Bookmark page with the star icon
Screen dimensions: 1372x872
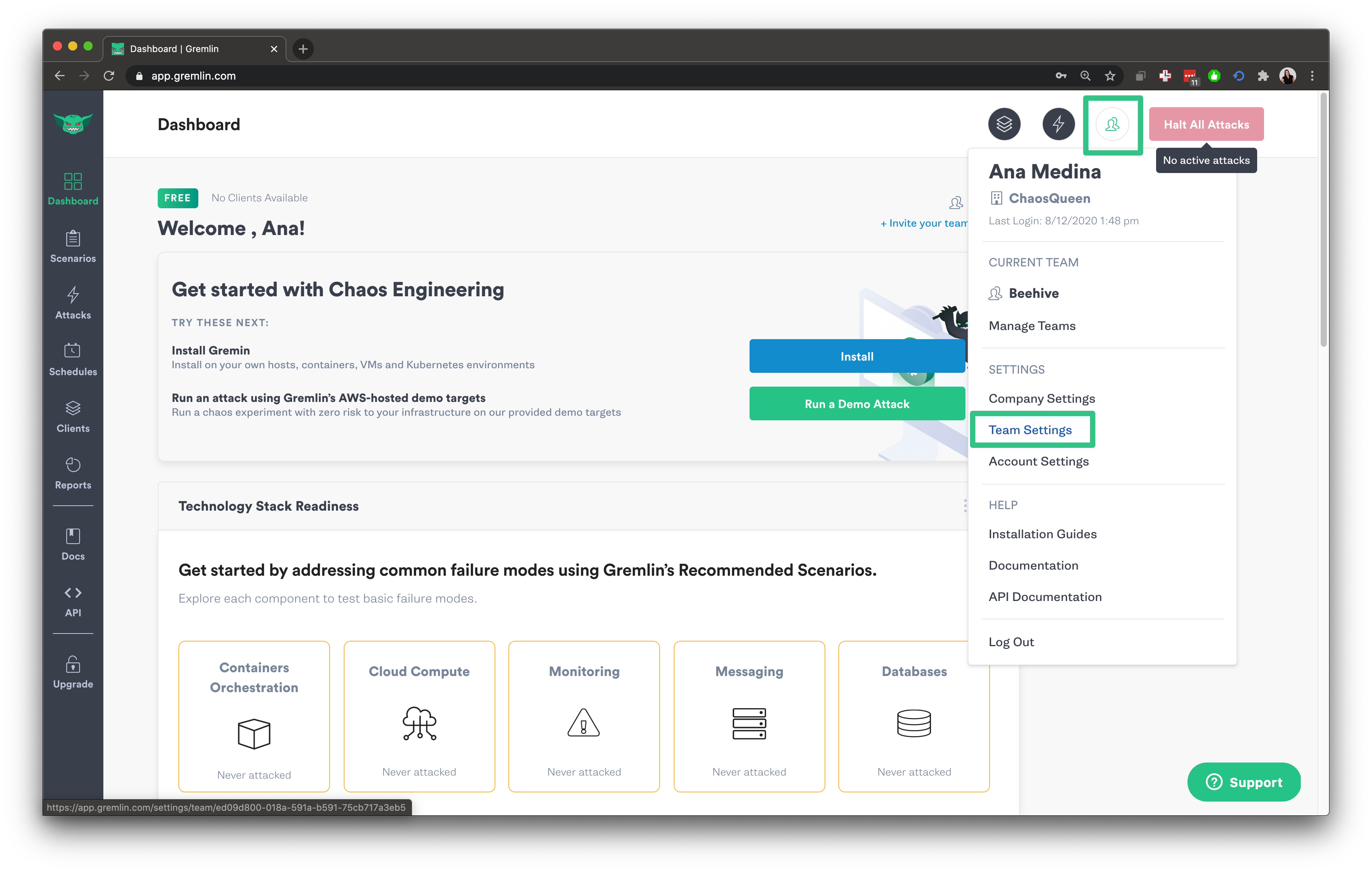click(1110, 76)
